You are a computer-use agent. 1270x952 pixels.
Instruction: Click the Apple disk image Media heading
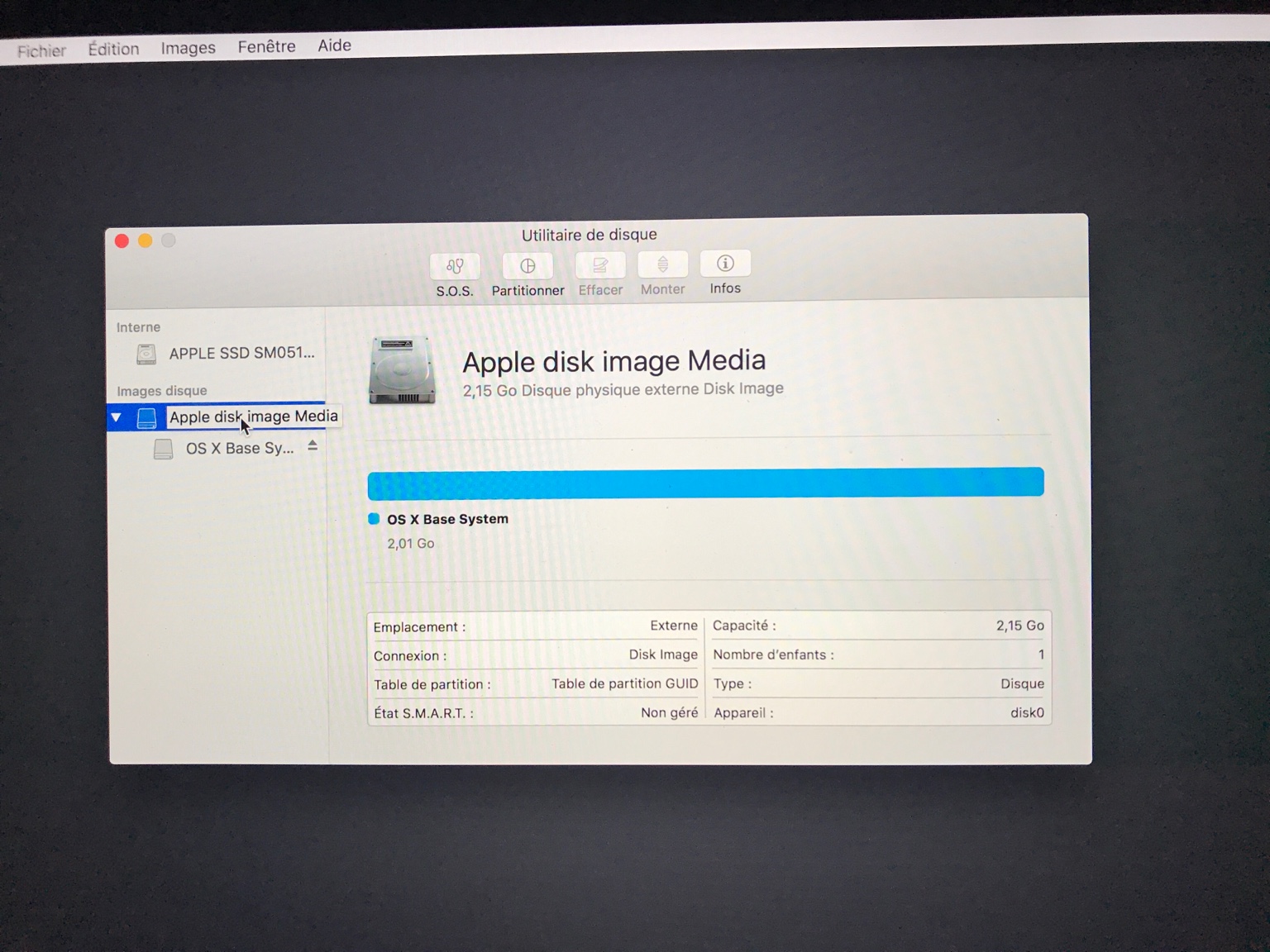pyautogui.click(x=614, y=361)
